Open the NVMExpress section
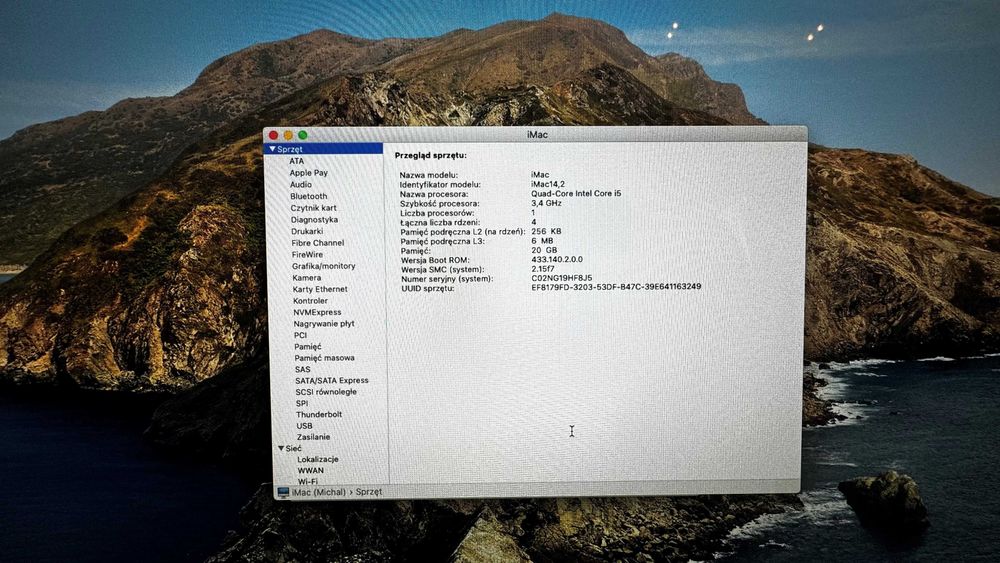The image size is (1000, 563). (317, 312)
